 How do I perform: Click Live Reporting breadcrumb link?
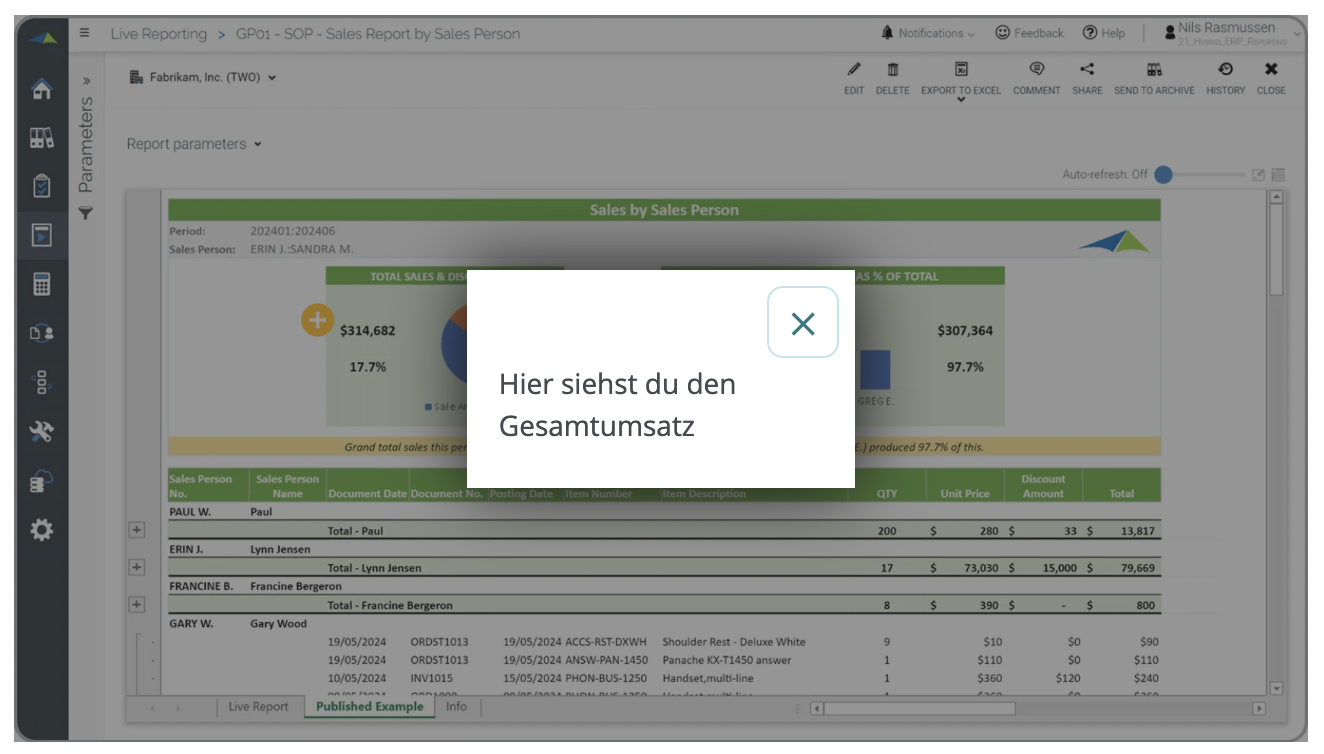[x=158, y=34]
